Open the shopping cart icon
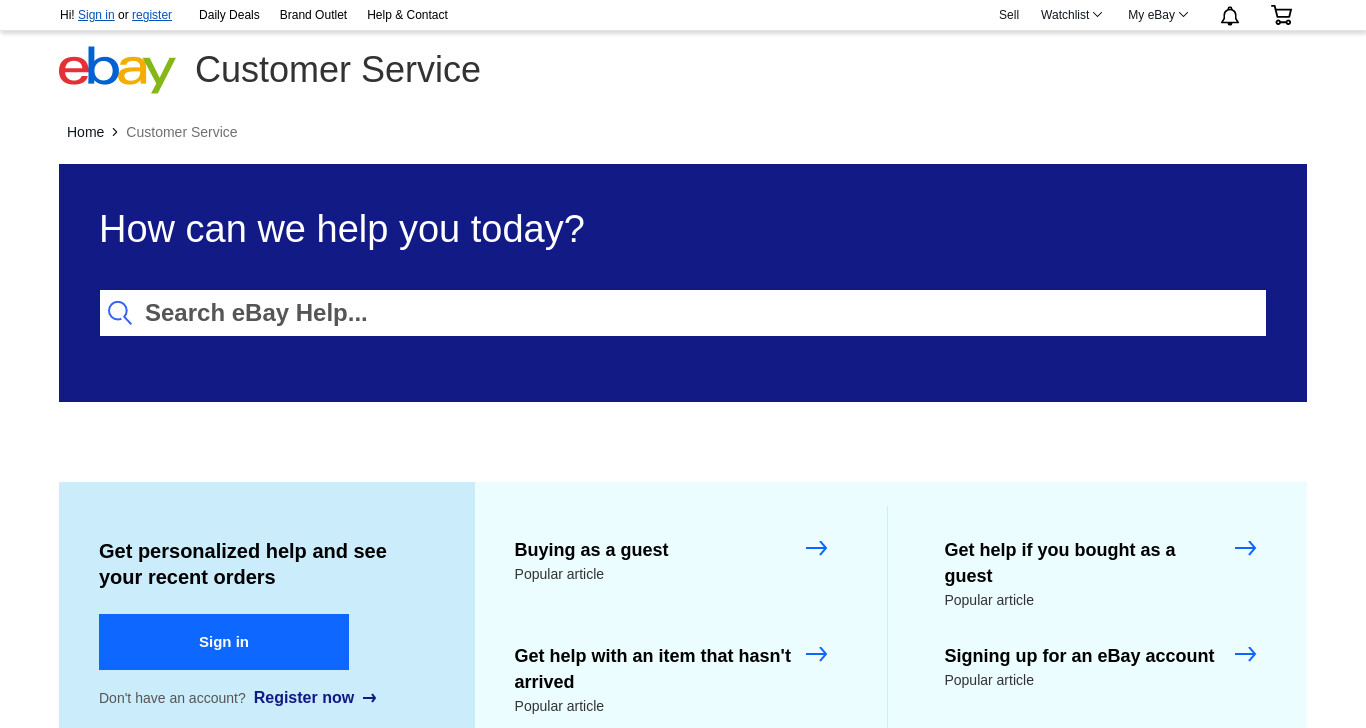Screen dimensions: 1366x728 [1281, 15]
